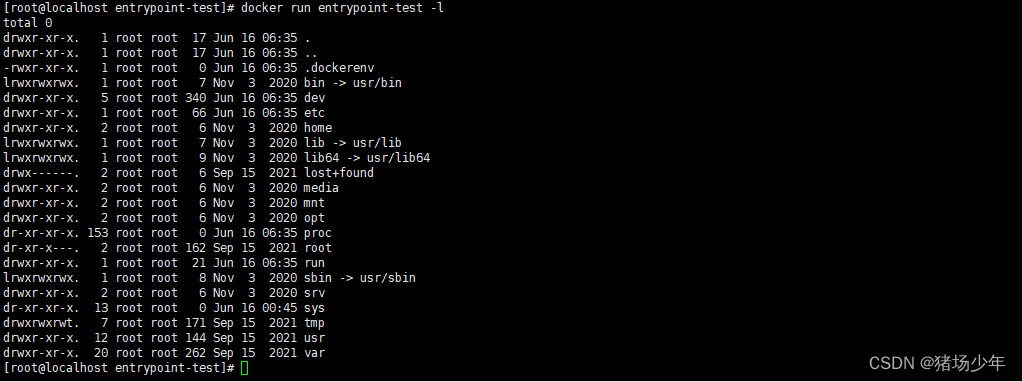
Task: Select the proc directory name
Action: (318, 233)
